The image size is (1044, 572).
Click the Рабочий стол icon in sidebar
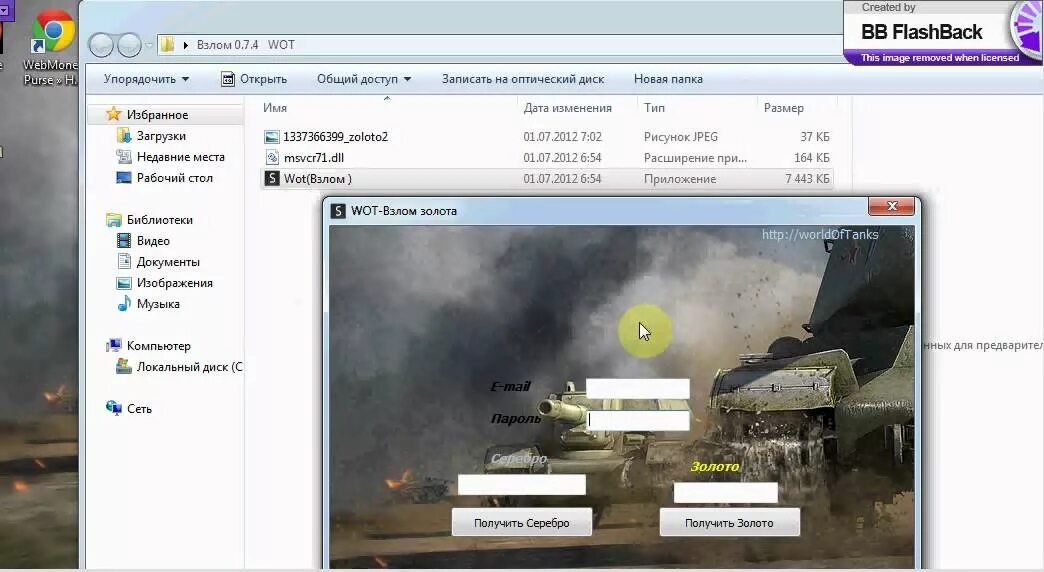pyautogui.click(x=124, y=178)
